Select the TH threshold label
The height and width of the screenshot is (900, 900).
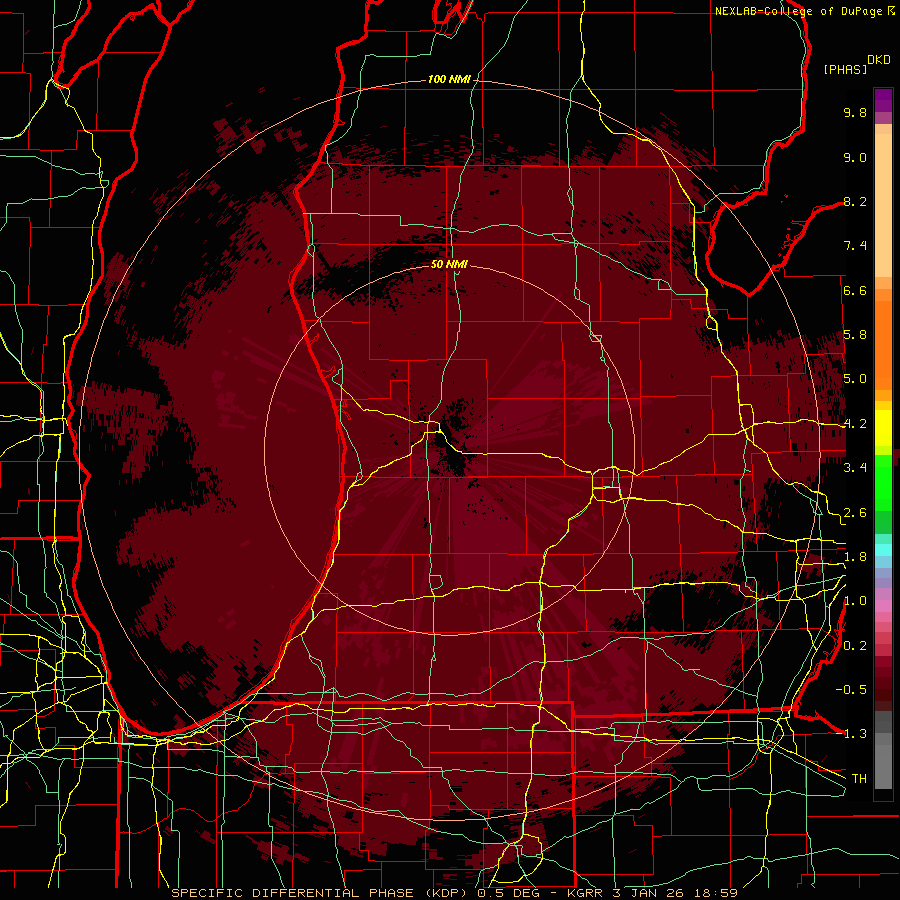(x=859, y=779)
